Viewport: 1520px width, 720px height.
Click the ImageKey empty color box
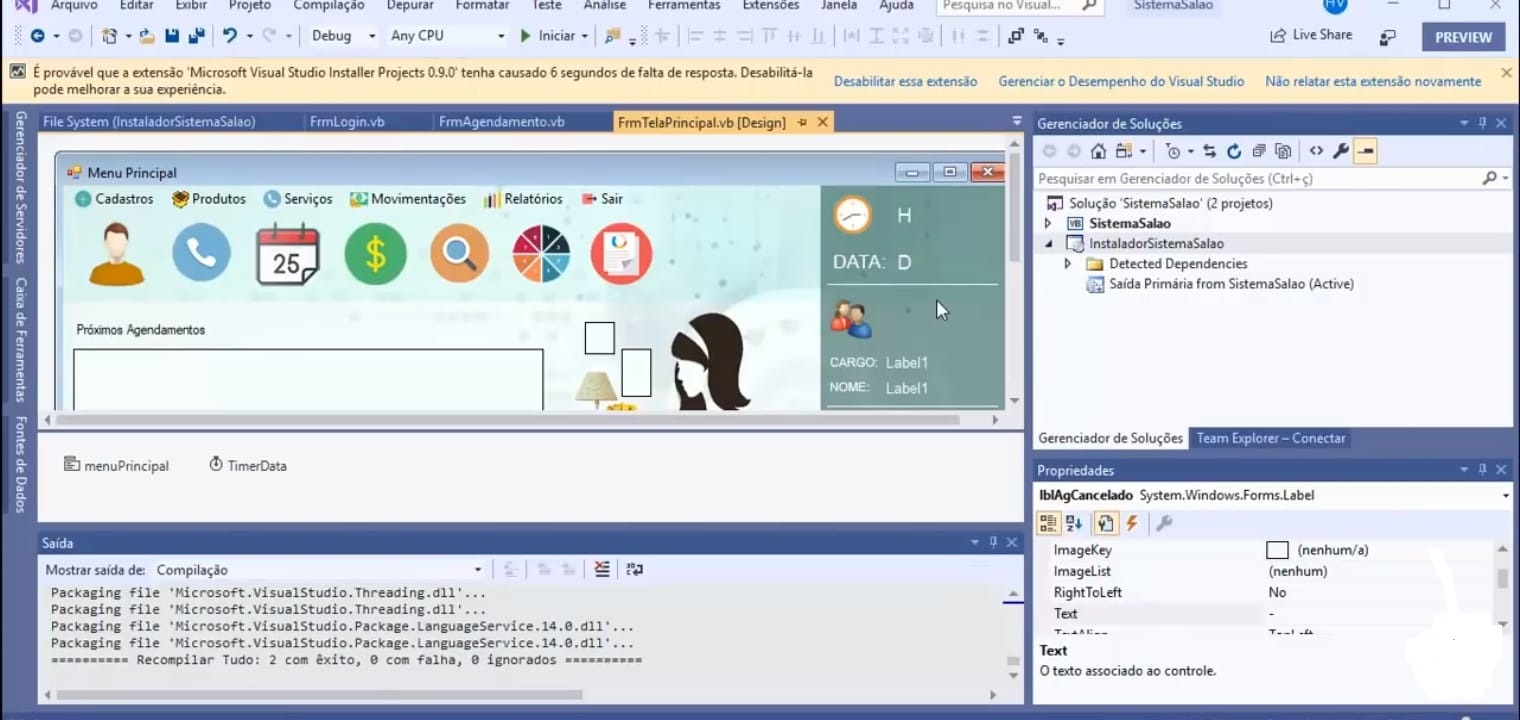[x=1277, y=550]
